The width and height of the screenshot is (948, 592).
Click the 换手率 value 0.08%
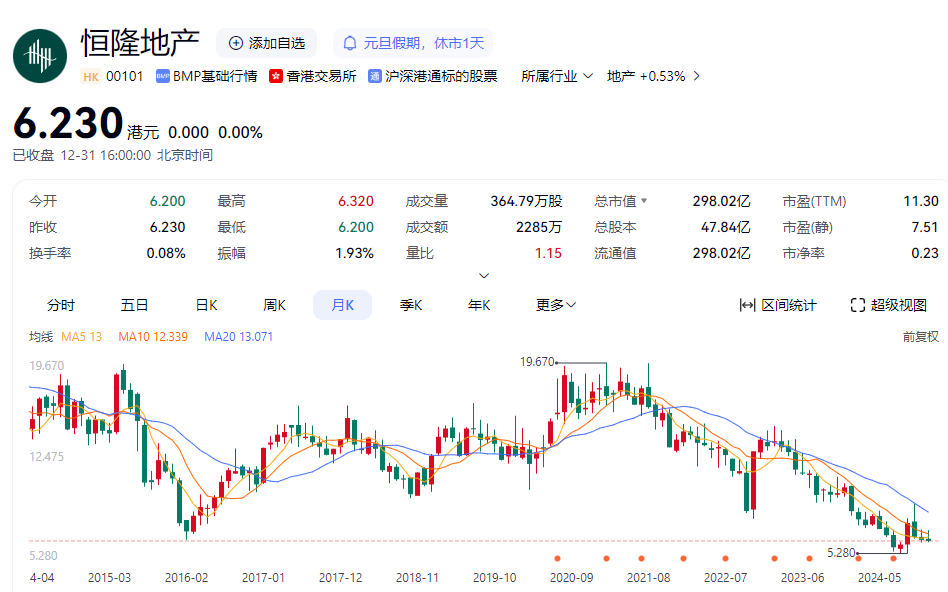coord(166,253)
